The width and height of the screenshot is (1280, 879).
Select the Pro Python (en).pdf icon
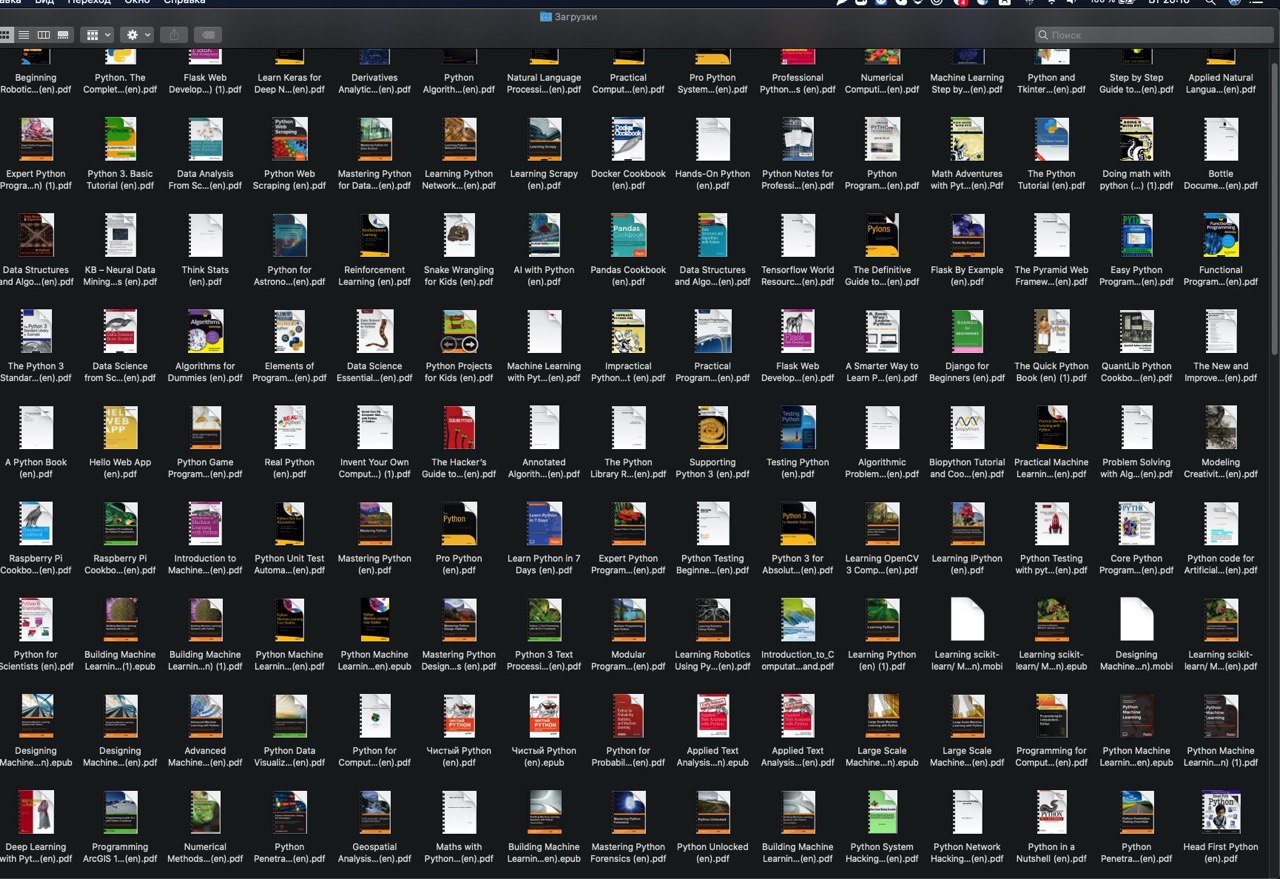coord(459,524)
